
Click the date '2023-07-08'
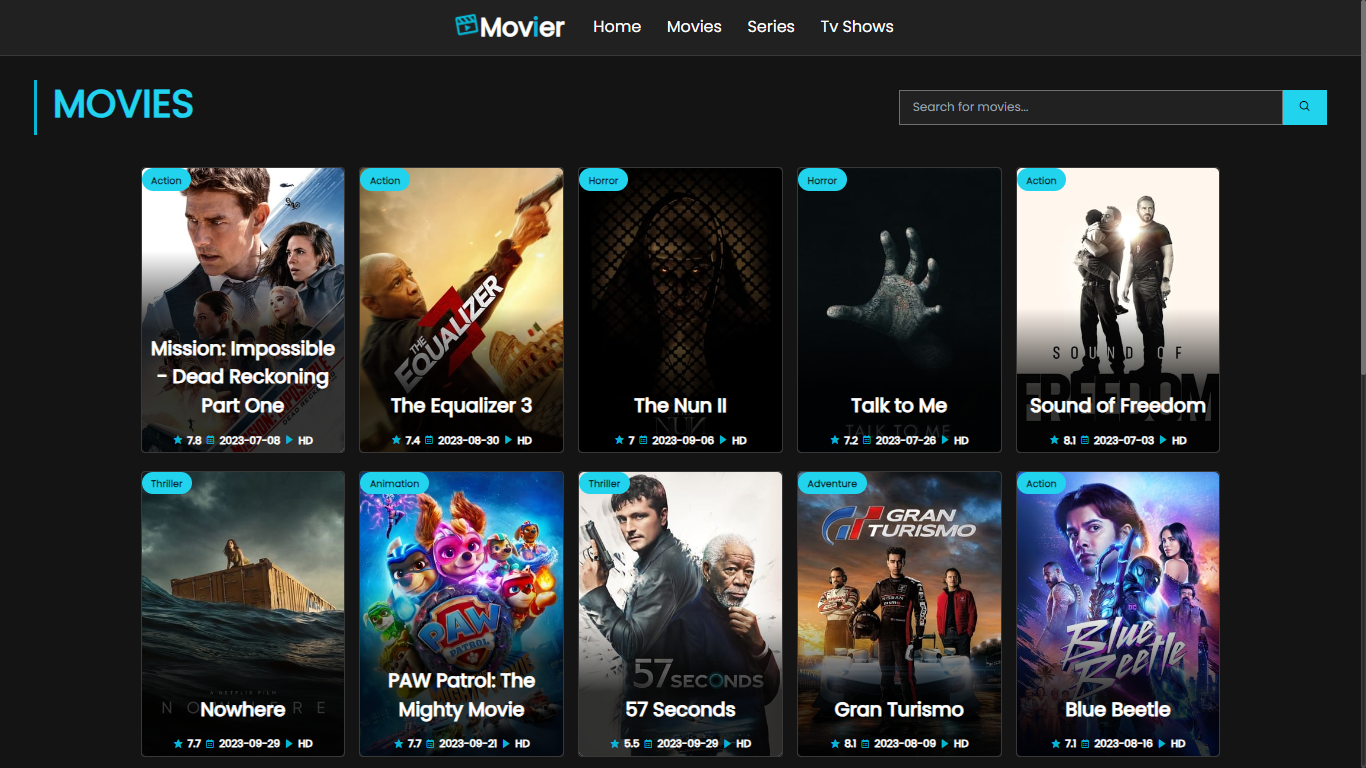(250, 440)
